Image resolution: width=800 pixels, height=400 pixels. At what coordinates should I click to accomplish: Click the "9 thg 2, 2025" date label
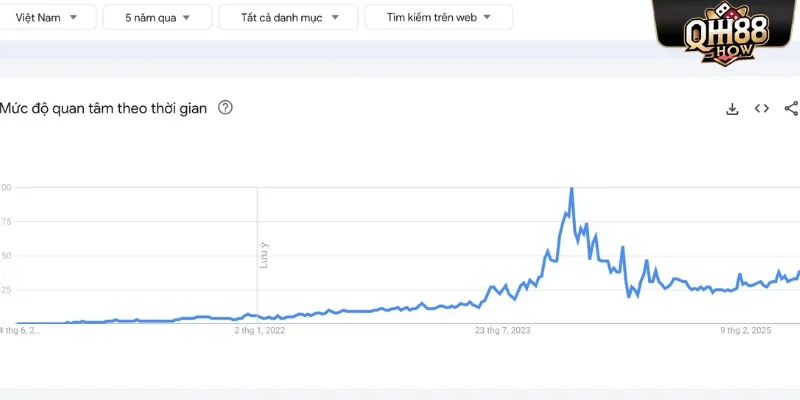pos(746,330)
